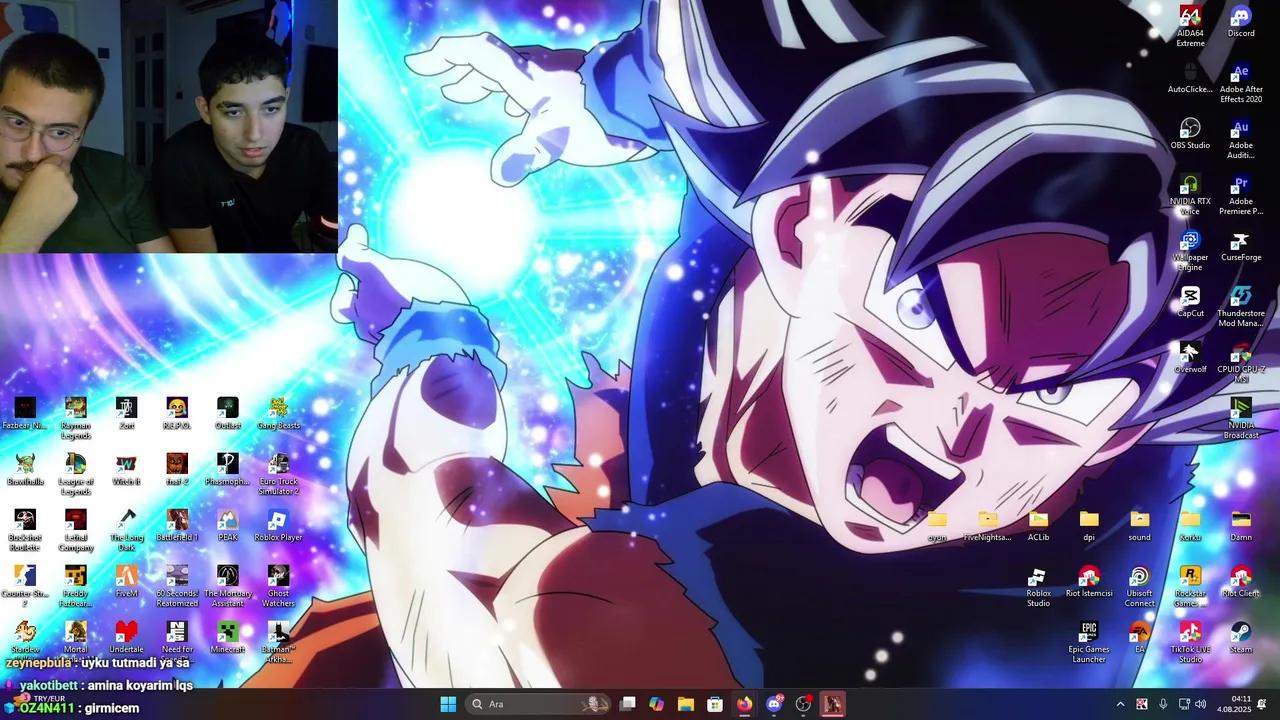Select the CPUID CPU-Z MSI shortcut
The height and width of the screenshot is (720, 1280).
point(1240,363)
